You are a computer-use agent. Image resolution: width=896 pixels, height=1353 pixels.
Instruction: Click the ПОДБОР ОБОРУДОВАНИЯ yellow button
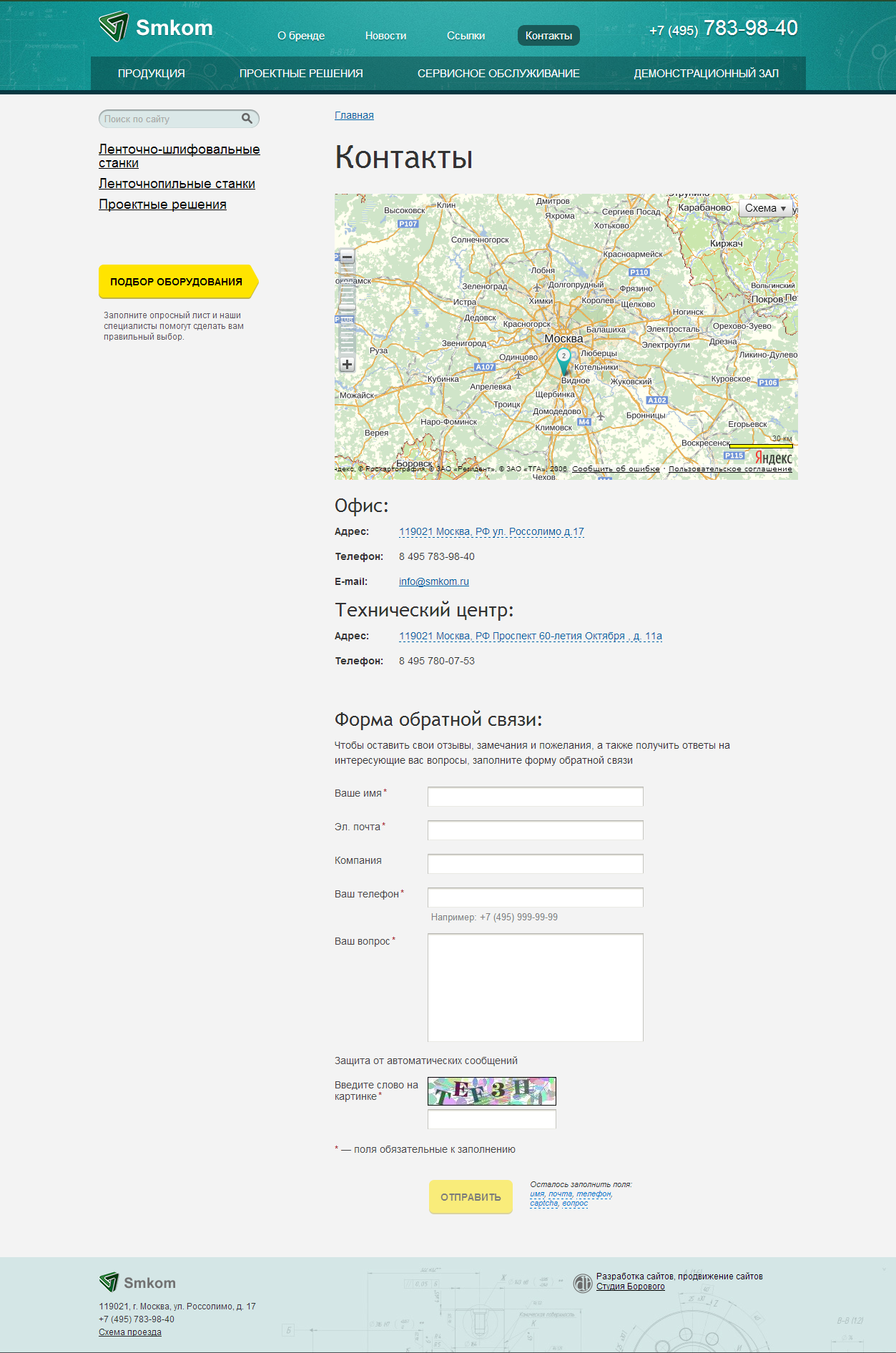[178, 282]
